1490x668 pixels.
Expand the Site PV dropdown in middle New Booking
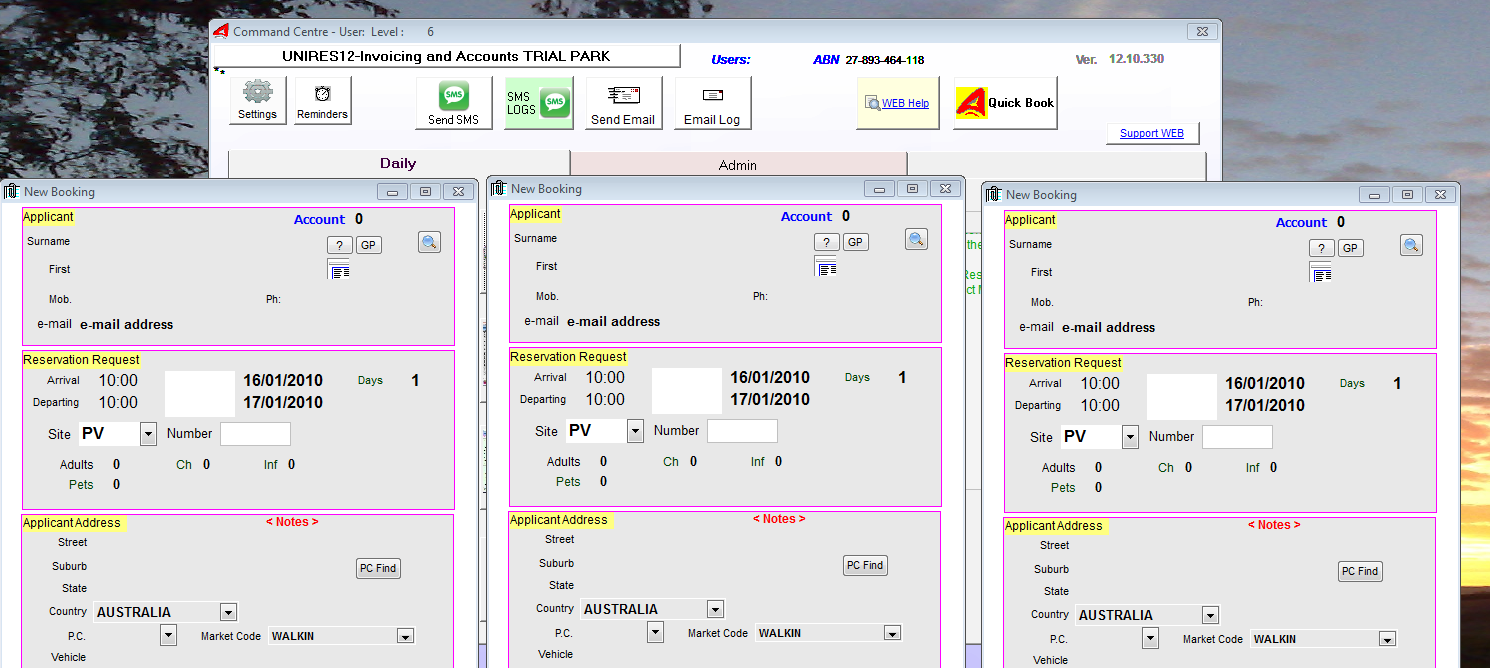click(636, 431)
